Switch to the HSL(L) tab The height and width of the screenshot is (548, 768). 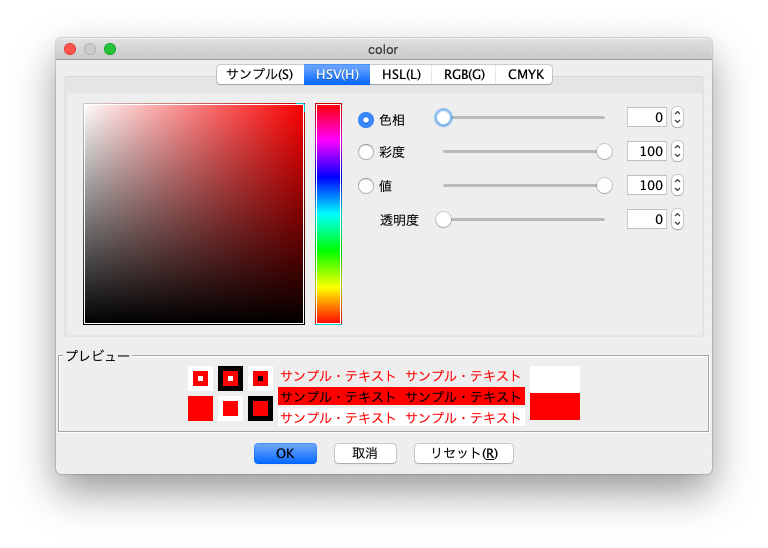(401, 75)
